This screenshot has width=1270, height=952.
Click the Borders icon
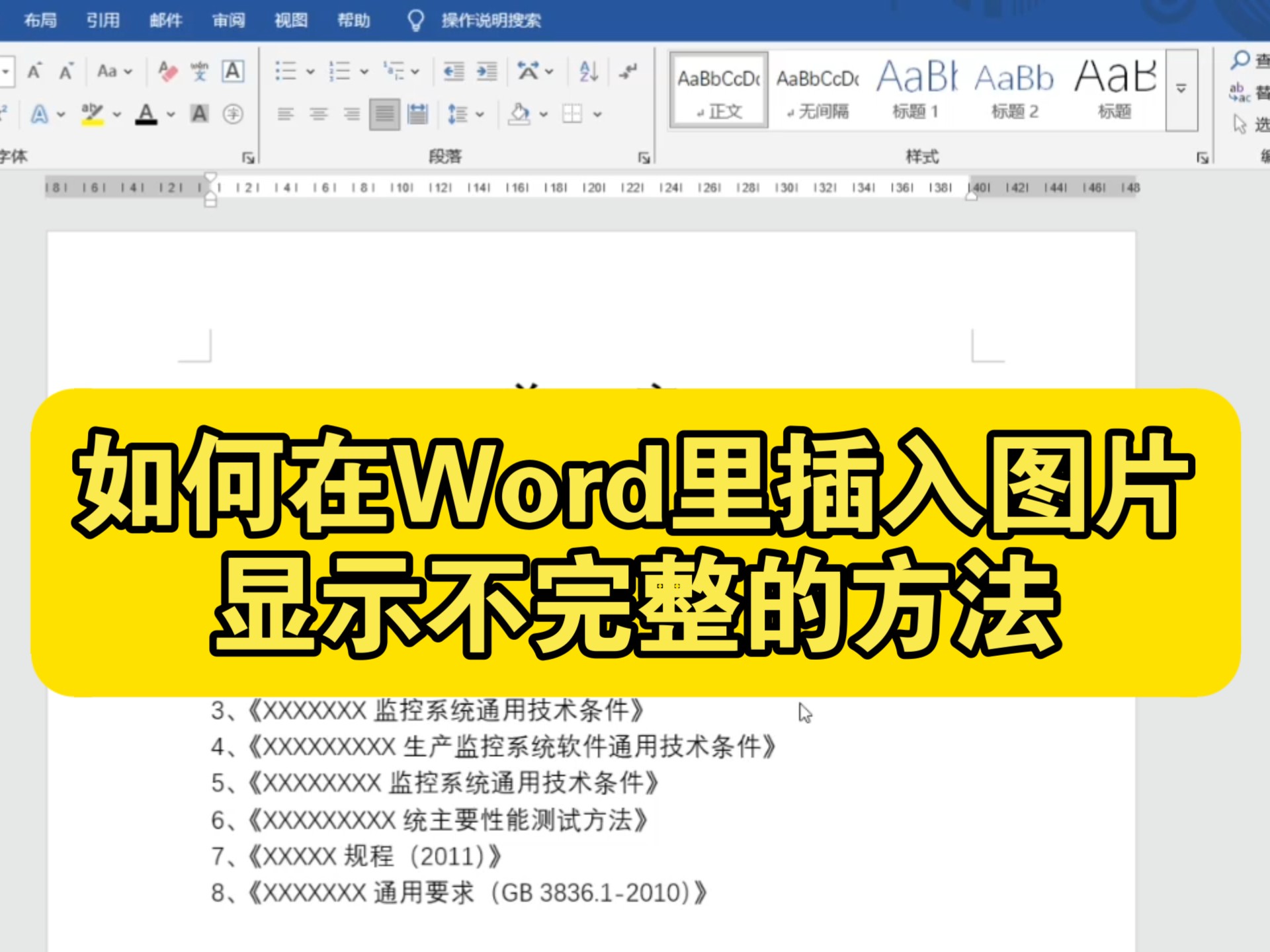tap(572, 114)
